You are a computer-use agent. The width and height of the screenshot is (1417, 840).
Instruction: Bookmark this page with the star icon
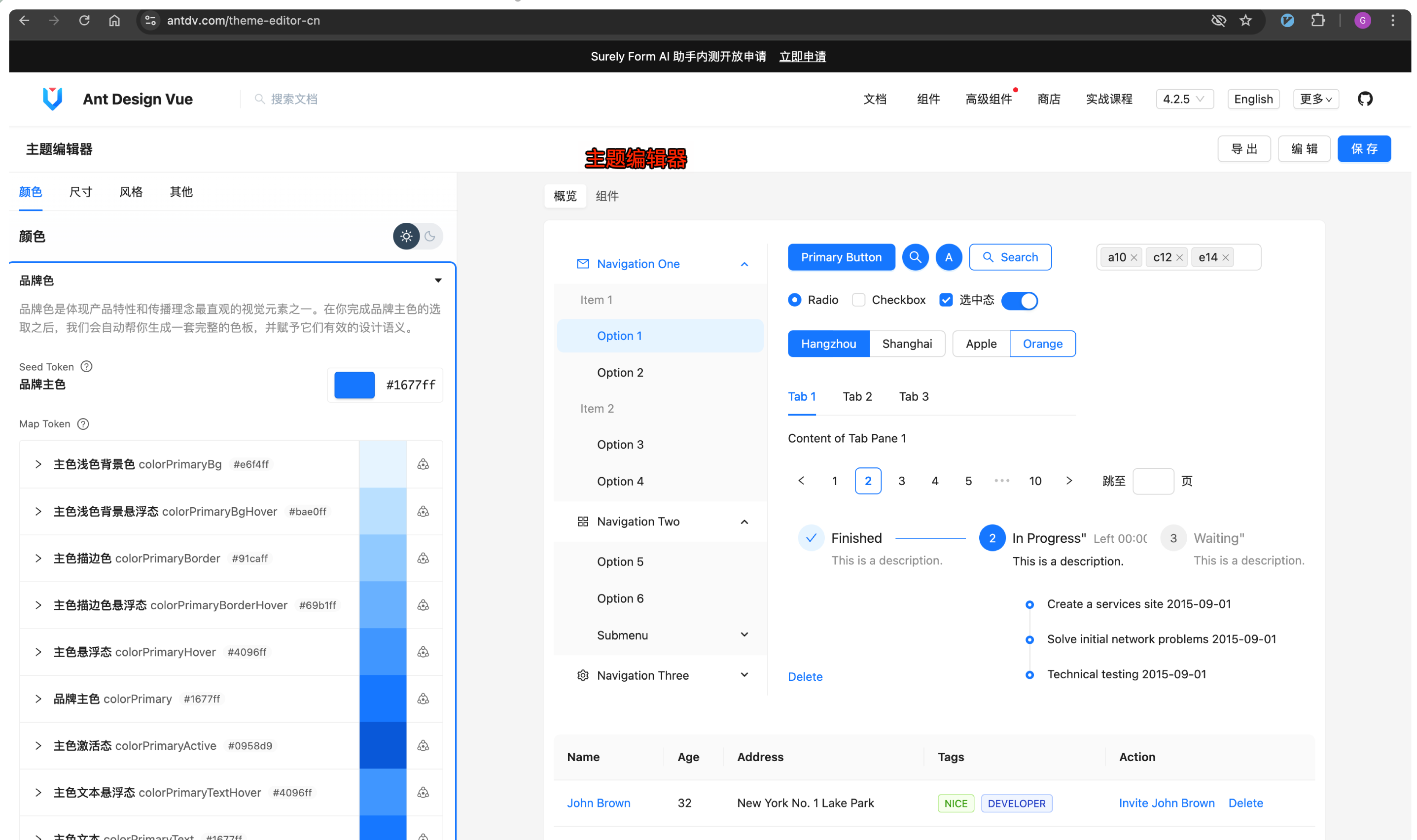(x=1245, y=20)
